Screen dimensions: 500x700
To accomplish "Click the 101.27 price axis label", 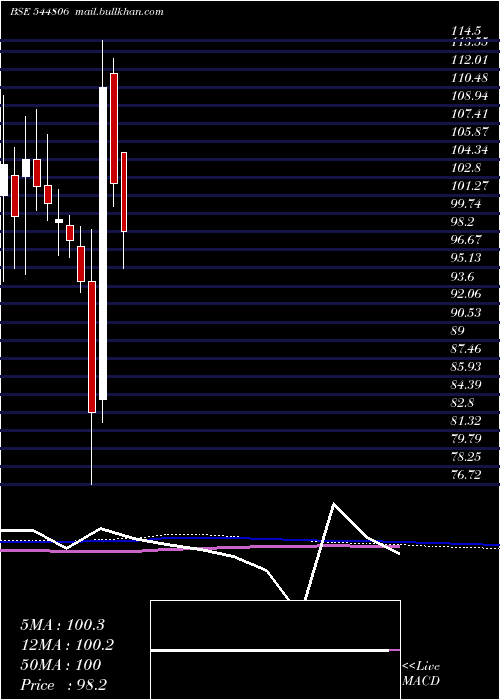I will point(469,186).
